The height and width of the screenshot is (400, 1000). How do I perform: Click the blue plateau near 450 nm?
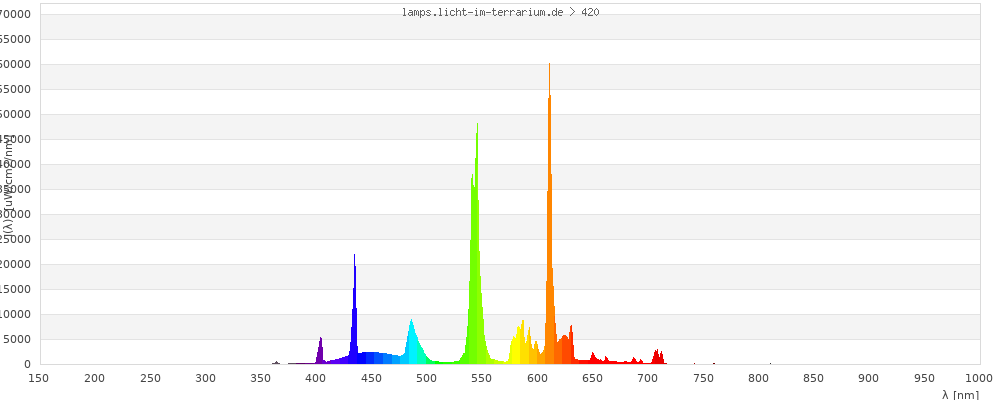pos(371,358)
